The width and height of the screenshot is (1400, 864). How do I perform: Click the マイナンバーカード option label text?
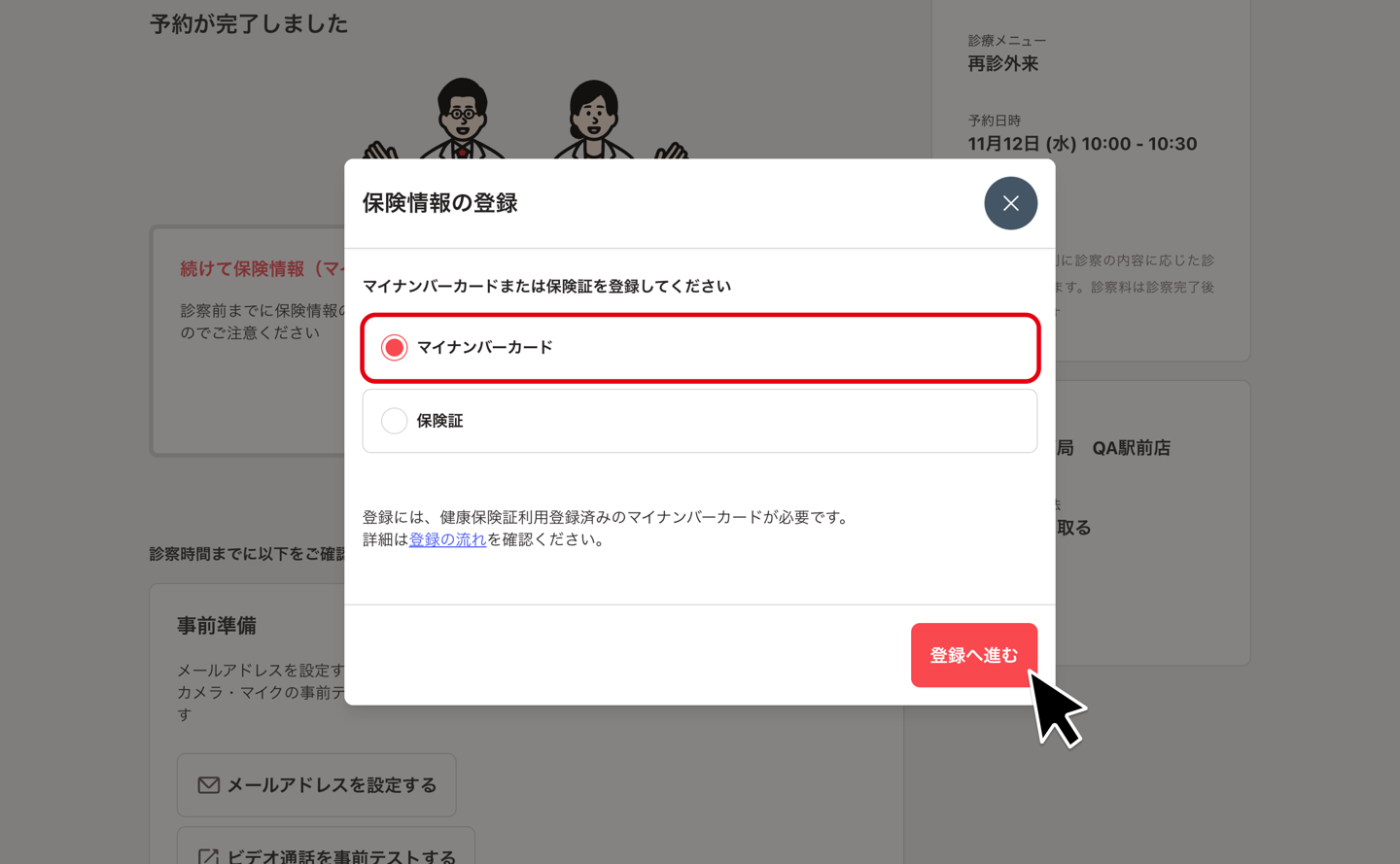[x=484, y=348]
